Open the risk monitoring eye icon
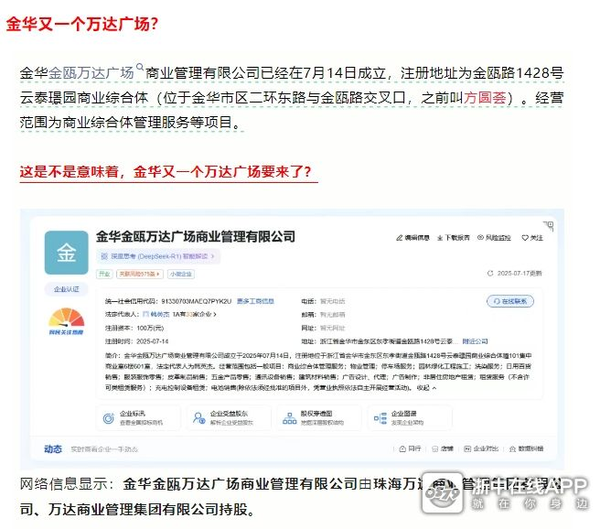This screenshot has width=600, height=529. pyautogui.click(x=481, y=238)
